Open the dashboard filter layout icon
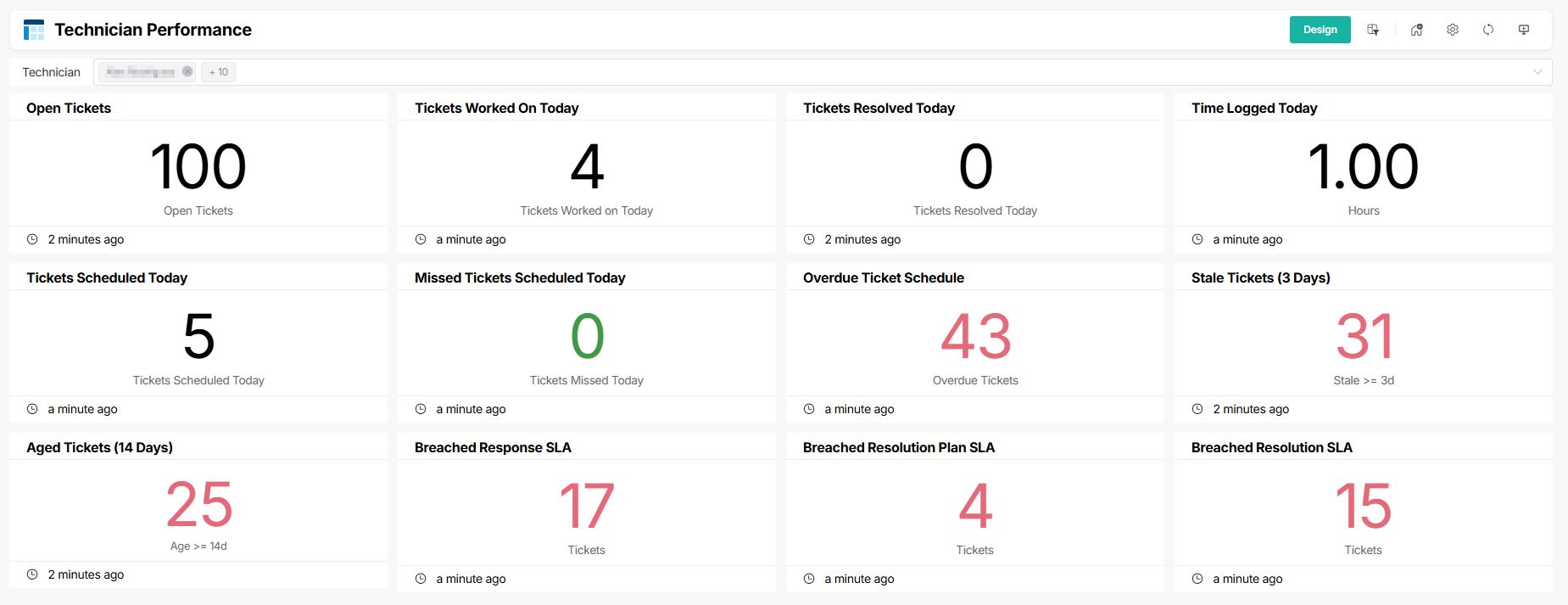This screenshot has height=605, width=1568. click(1373, 30)
